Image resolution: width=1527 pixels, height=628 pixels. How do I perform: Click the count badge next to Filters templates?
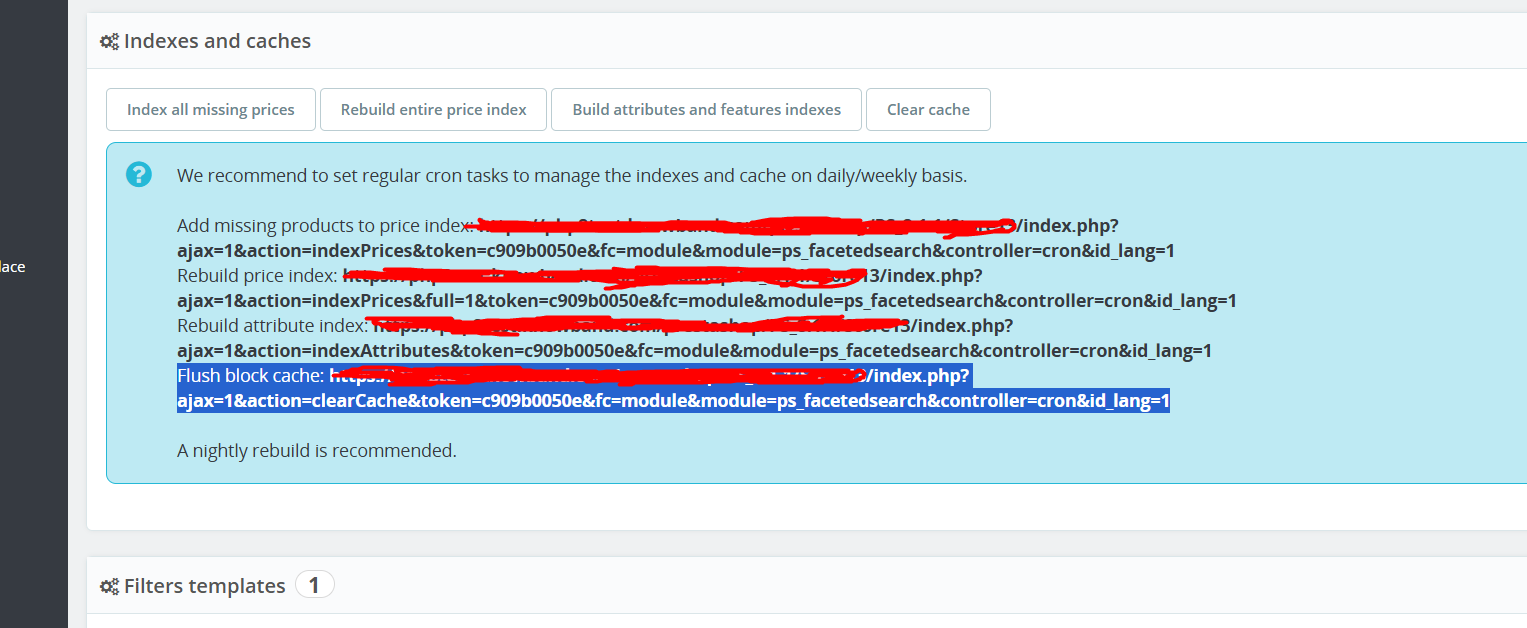click(314, 585)
